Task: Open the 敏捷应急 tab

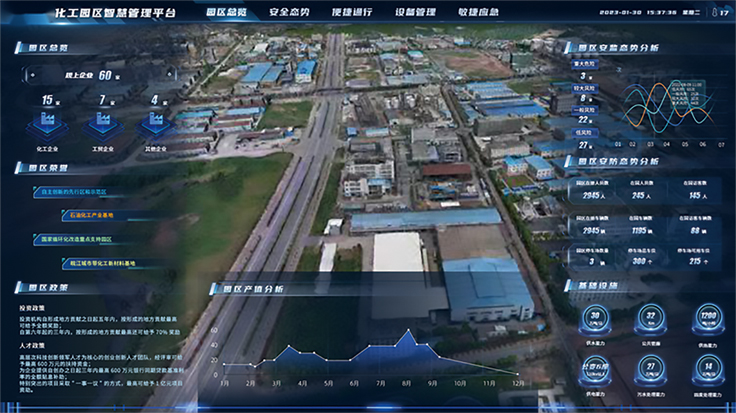Action: [x=478, y=12]
